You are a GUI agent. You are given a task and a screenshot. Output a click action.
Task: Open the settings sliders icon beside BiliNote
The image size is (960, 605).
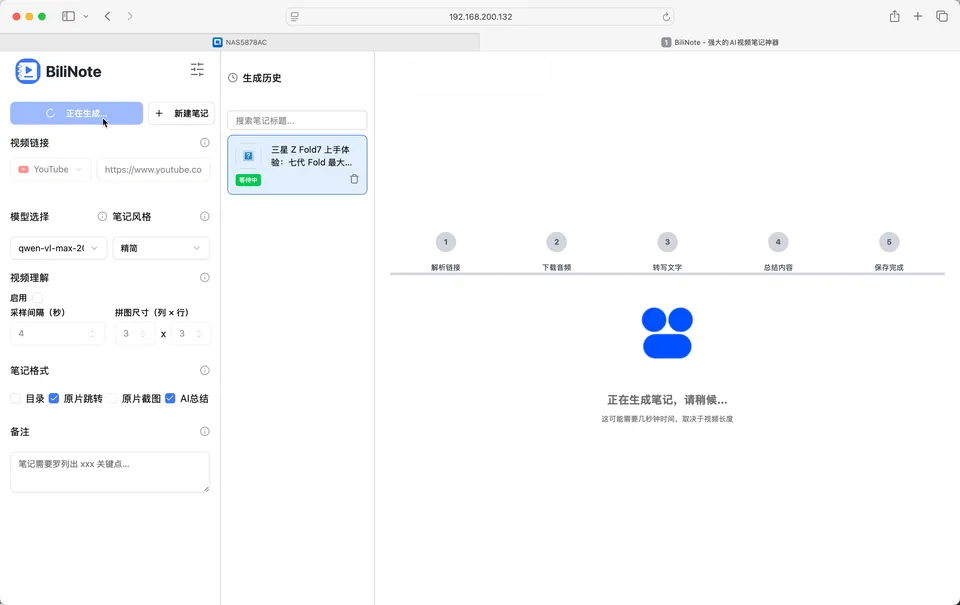(197, 70)
